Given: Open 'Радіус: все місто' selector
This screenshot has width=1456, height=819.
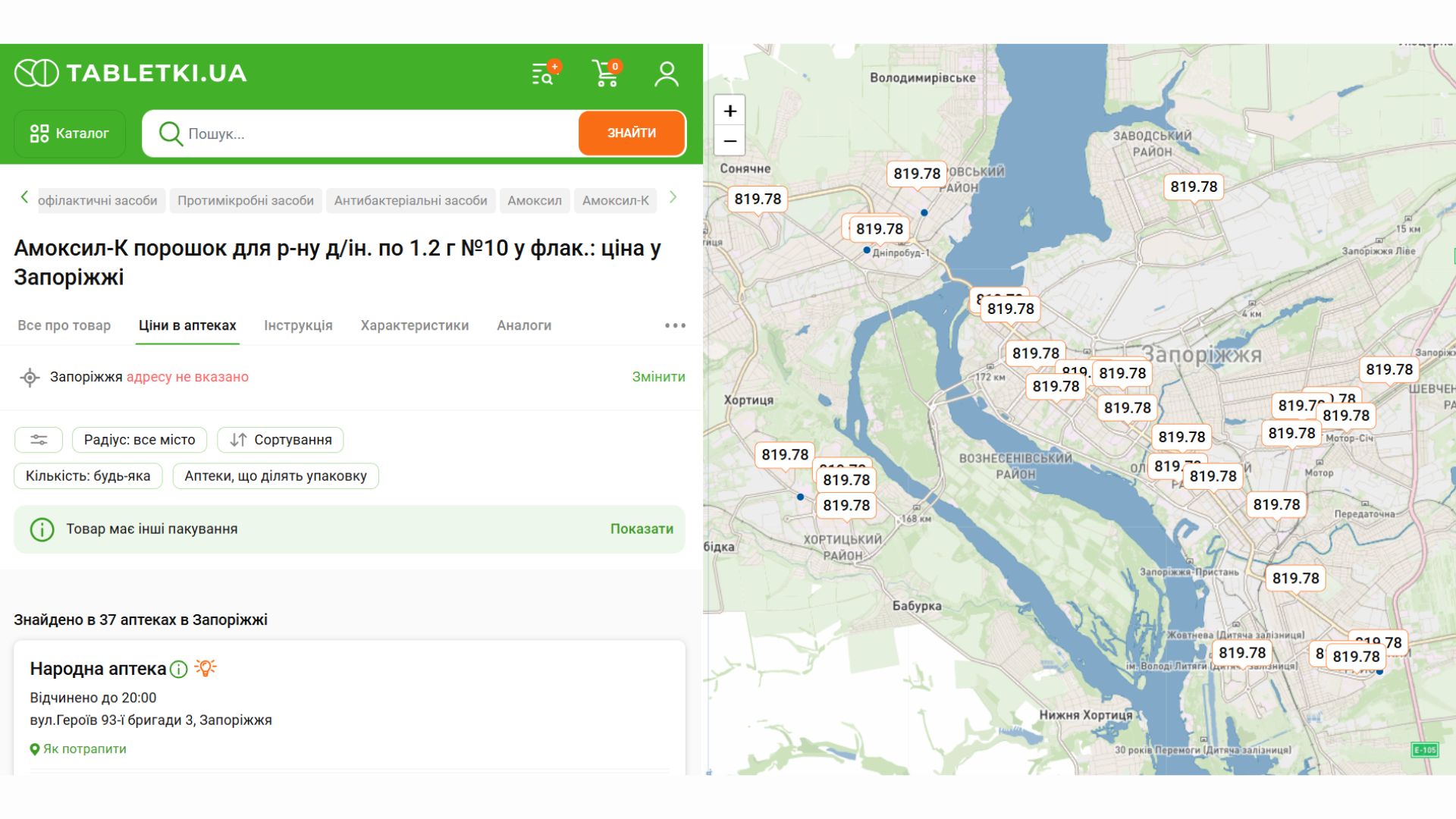Looking at the screenshot, I should click(x=140, y=440).
